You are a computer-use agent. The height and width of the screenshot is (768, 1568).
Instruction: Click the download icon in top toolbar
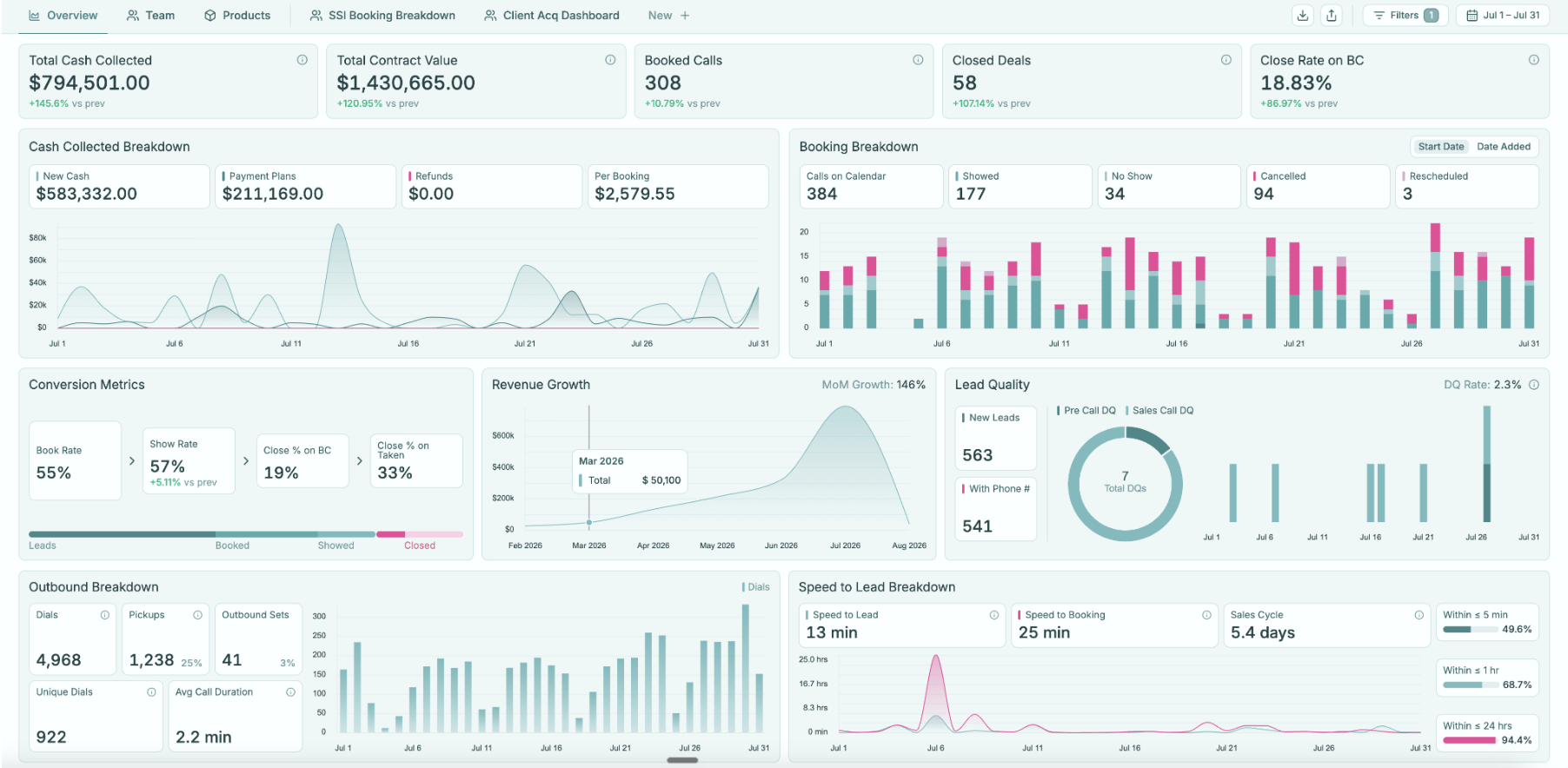click(x=1302, y=16)
